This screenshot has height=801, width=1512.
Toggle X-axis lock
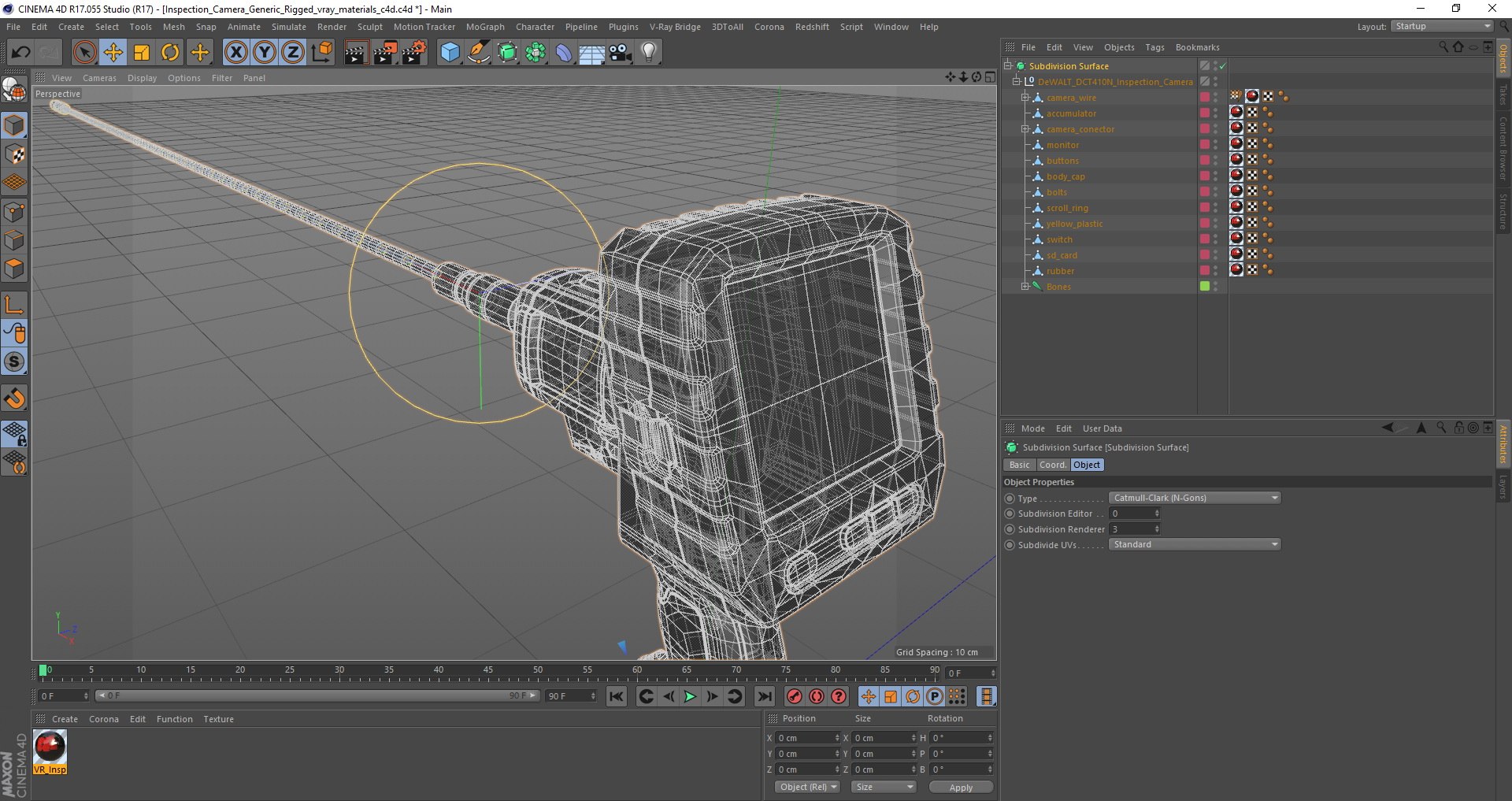pos(235,53)
